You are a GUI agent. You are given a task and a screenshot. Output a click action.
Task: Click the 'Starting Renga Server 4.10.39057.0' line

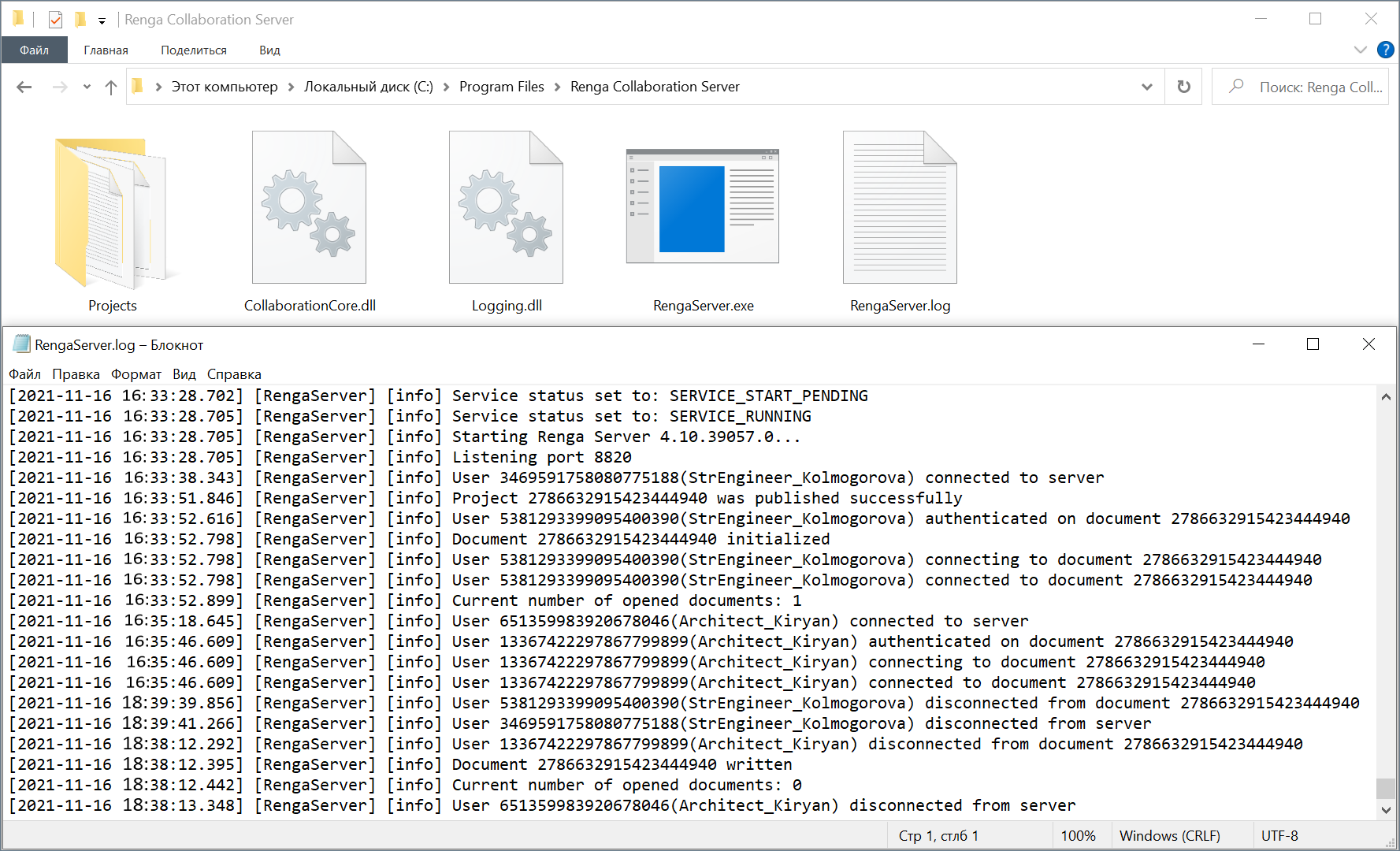[404, 437]
